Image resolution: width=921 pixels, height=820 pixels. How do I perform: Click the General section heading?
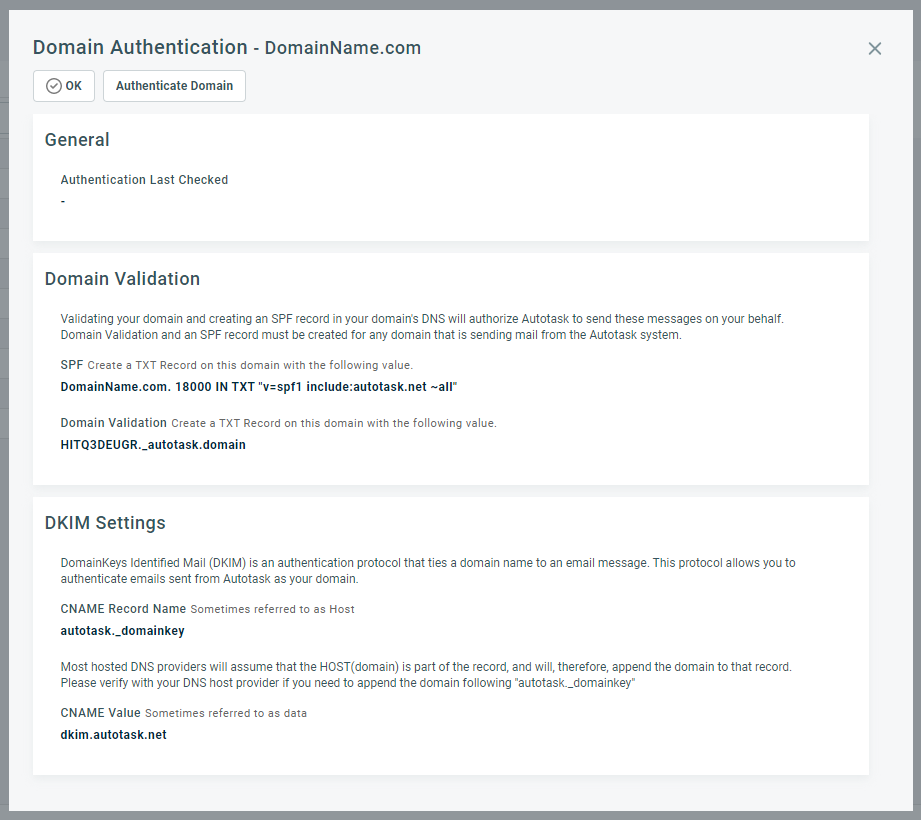click(x=77, y=140)
